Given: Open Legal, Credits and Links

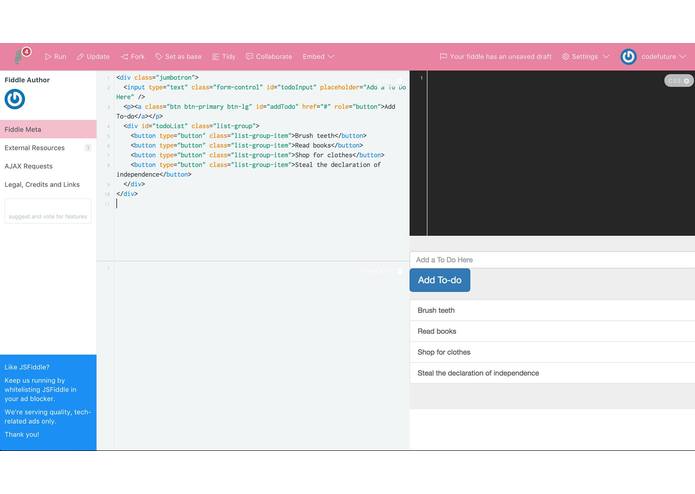Looking at the screenshot, I should pos(48,184).
